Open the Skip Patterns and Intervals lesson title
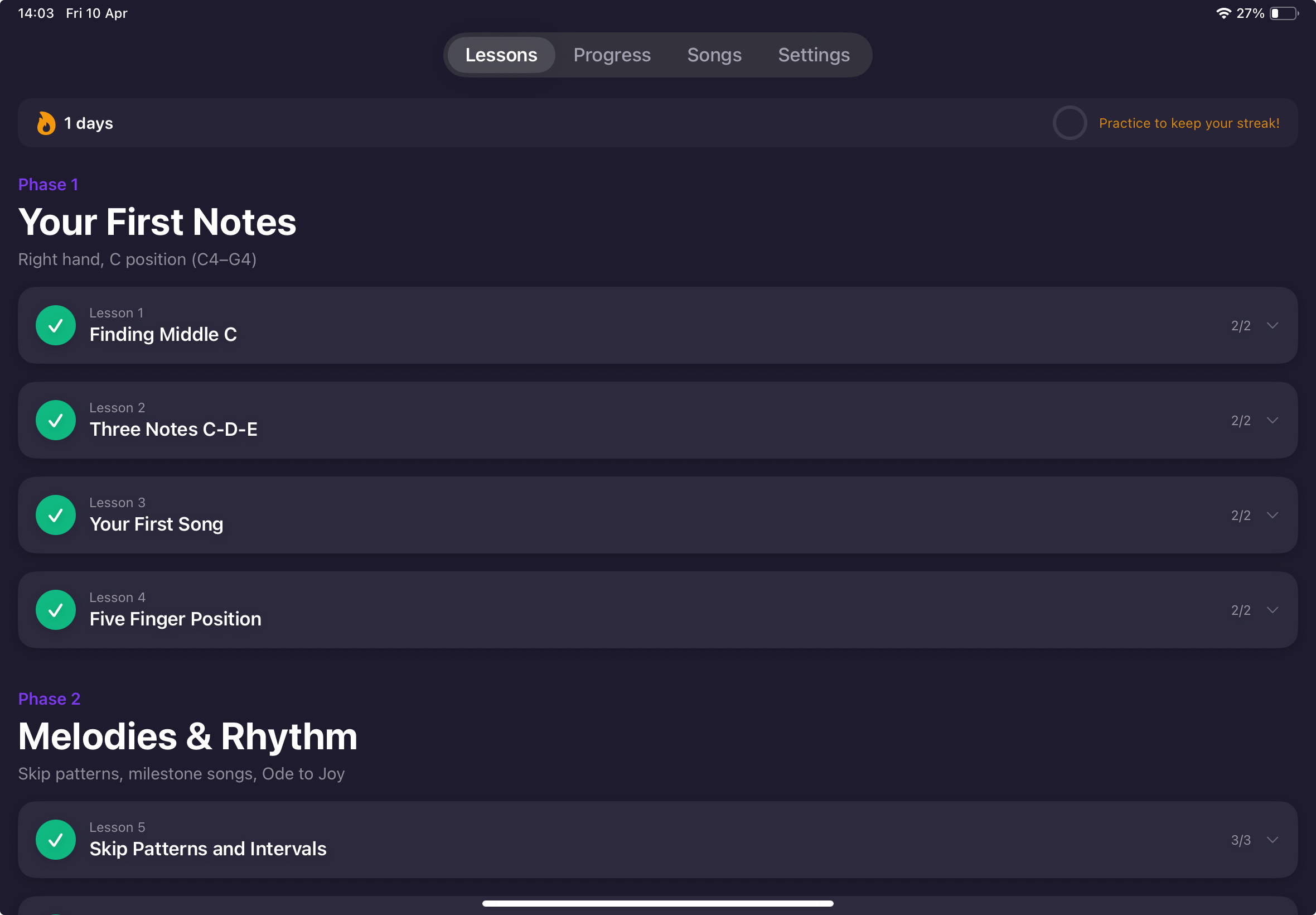 [208, 849]
